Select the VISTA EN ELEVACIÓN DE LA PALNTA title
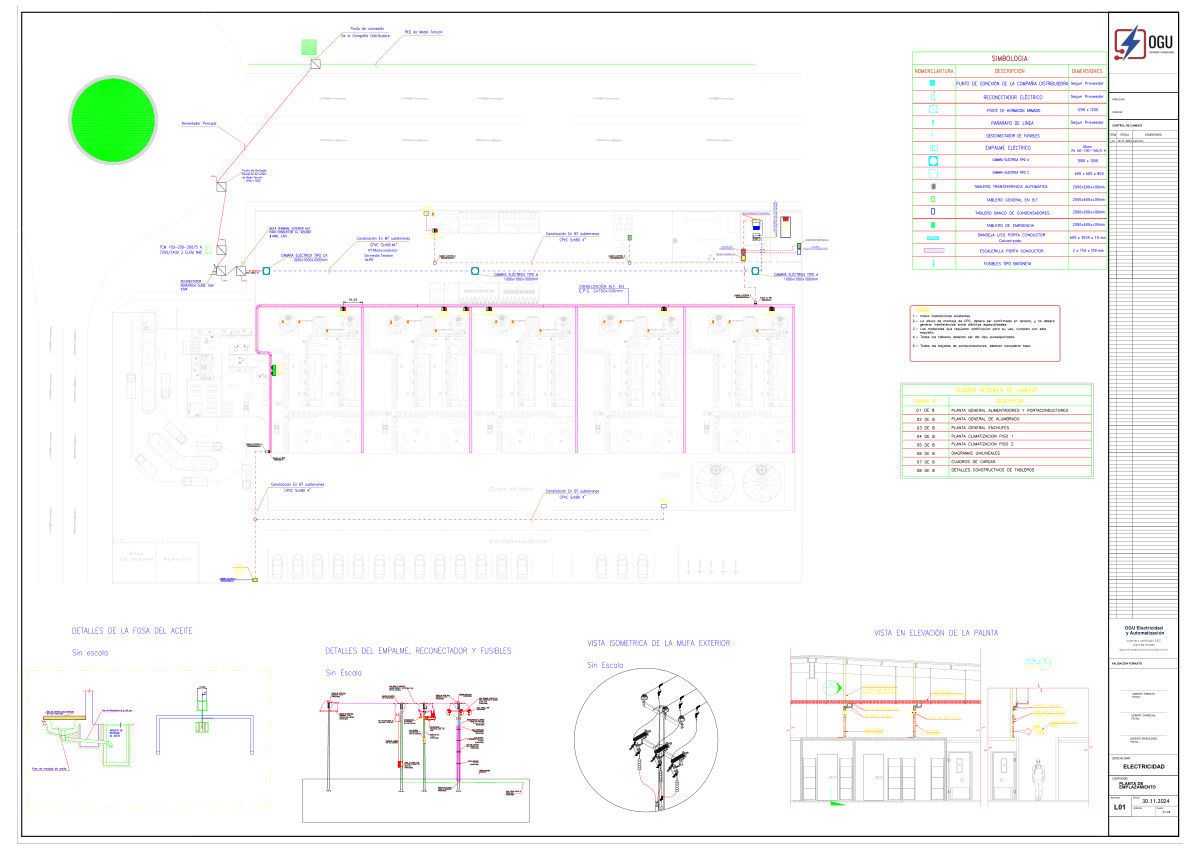This screenshot has height=849, width=1200. 935,633
